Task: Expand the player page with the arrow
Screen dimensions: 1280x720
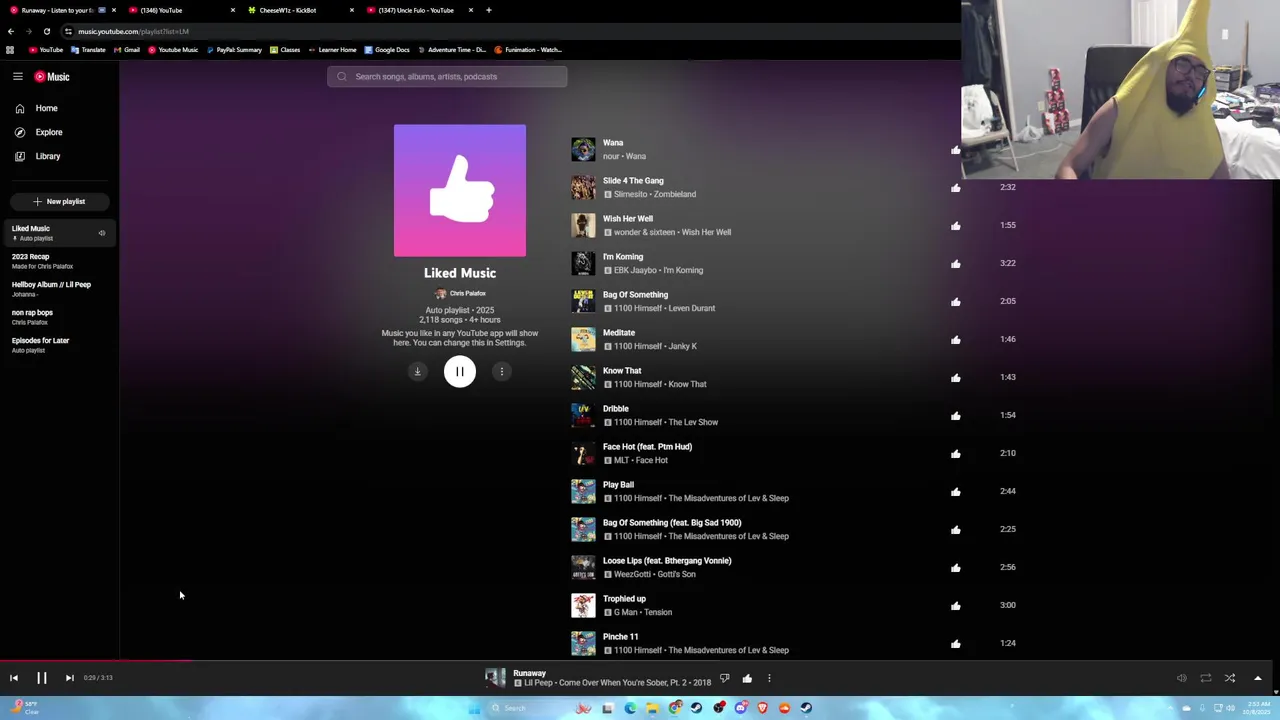Action: (1258, 678)
